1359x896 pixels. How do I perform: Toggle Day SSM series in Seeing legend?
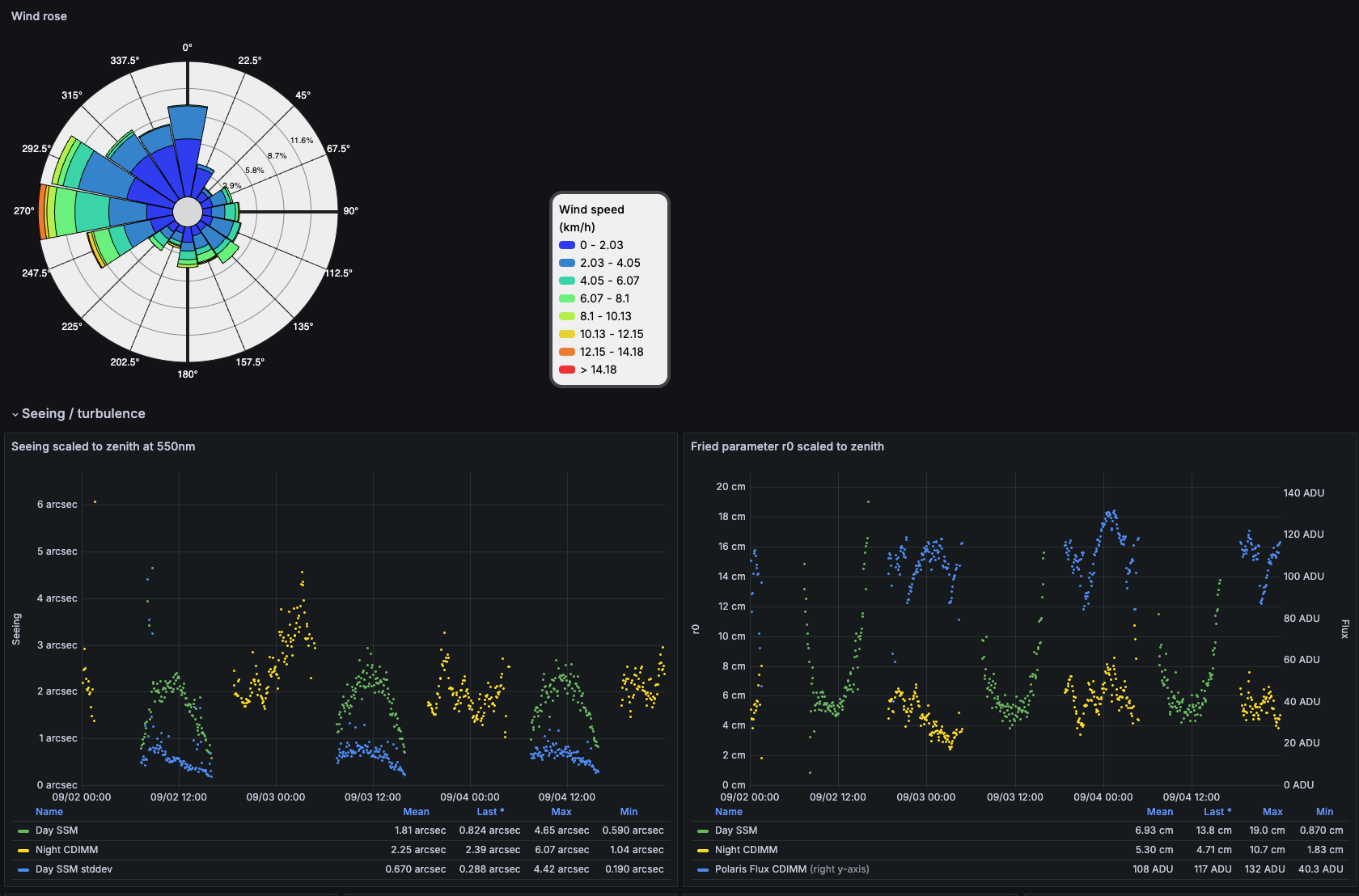click(x=57, y=830)
